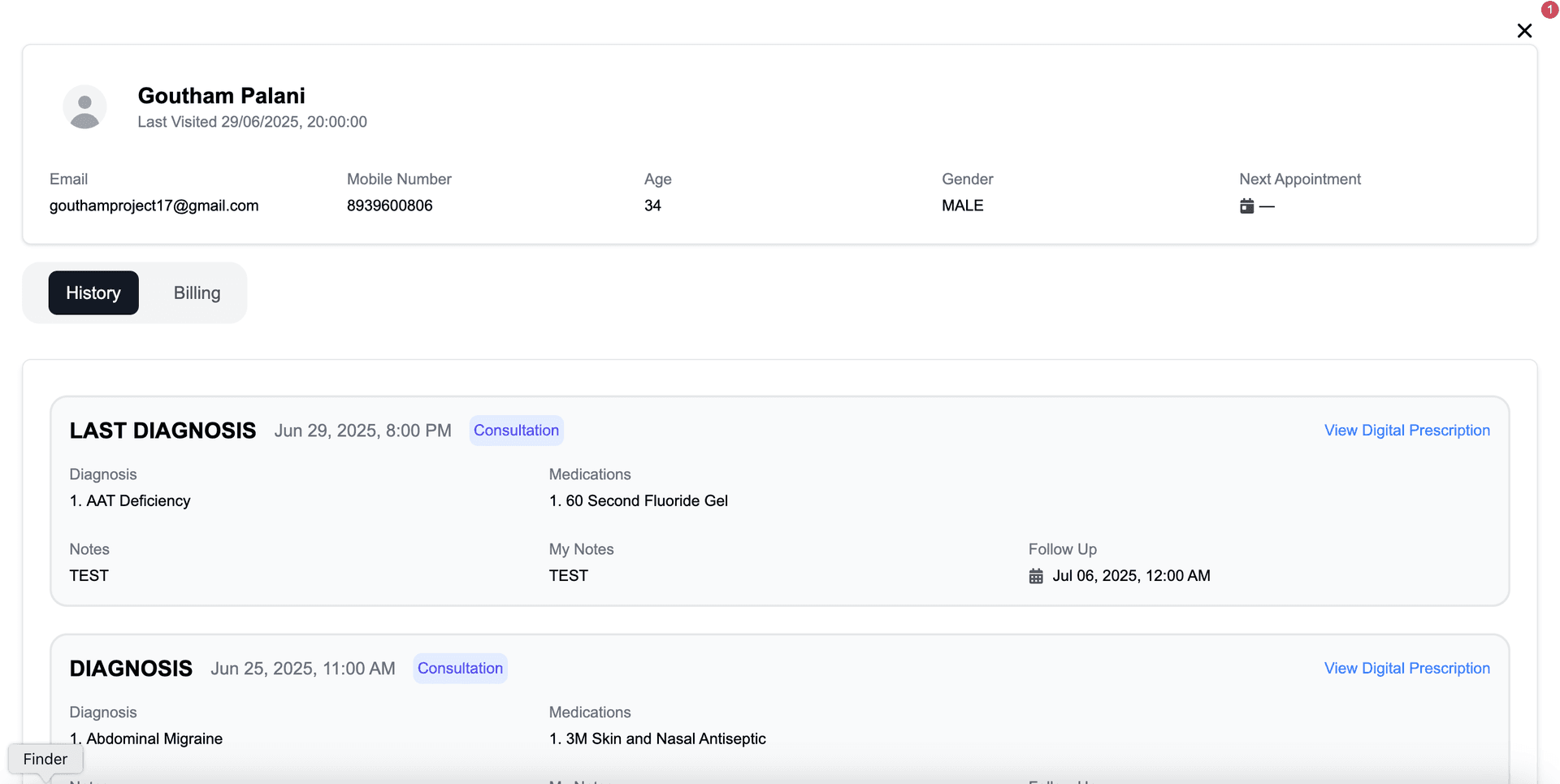Click patient name Goutham Palani
This screenshot has height=784, width=1560.
click(221, 96)
